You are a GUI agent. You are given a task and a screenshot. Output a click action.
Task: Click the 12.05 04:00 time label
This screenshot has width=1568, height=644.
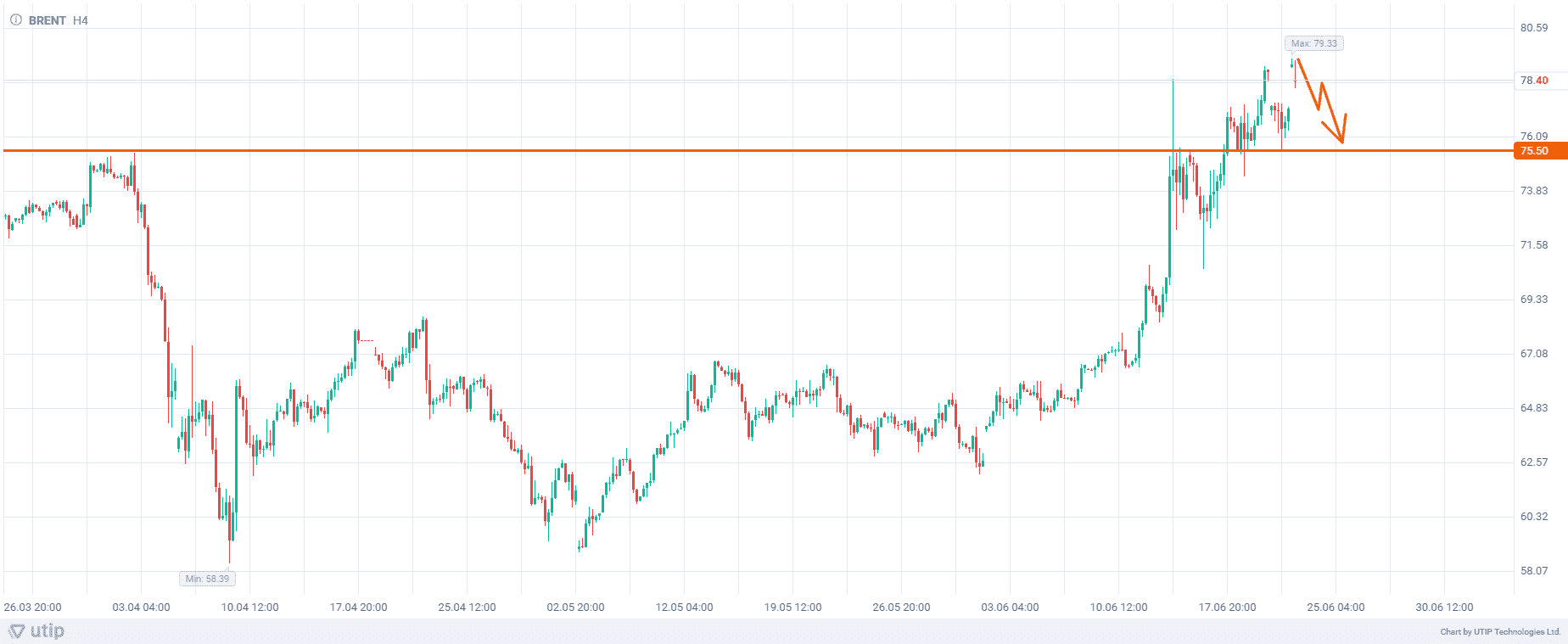684,607
